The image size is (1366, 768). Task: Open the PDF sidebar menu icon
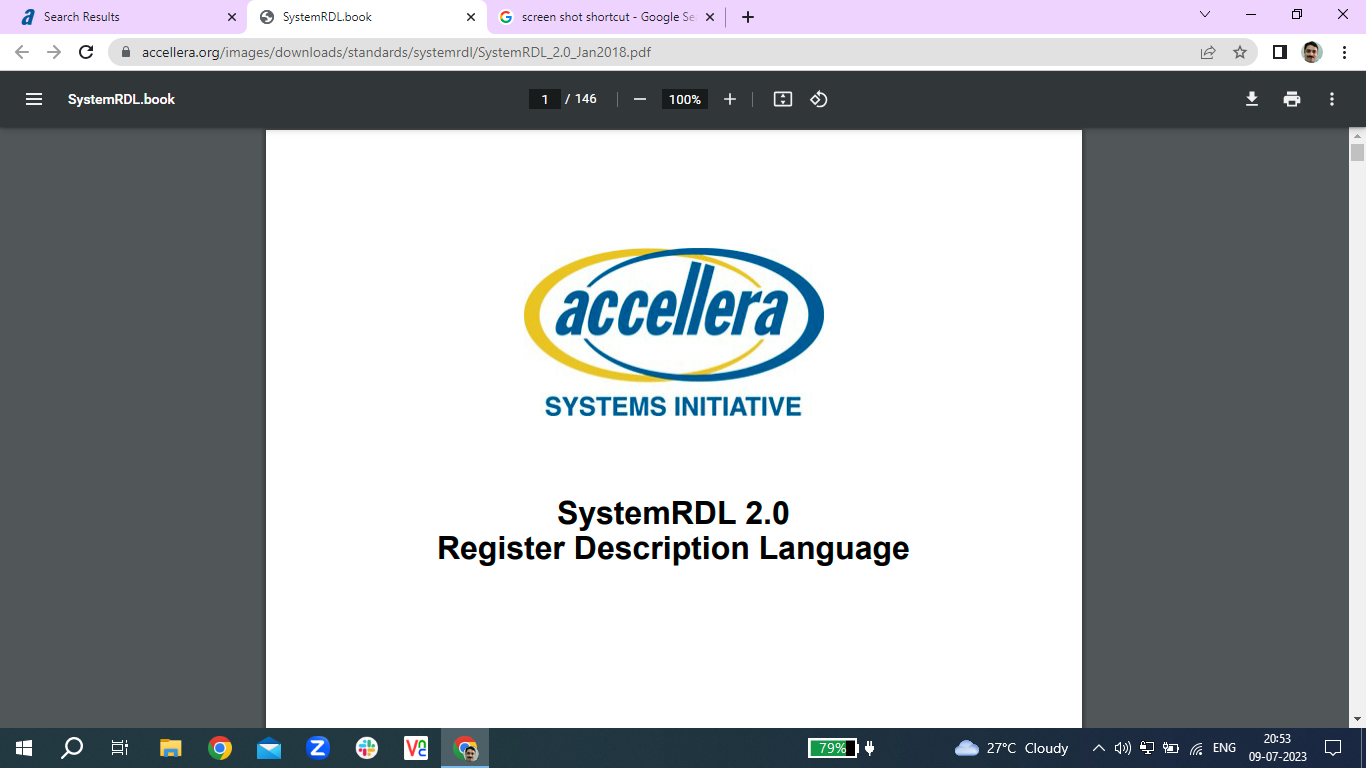(34, 99)
